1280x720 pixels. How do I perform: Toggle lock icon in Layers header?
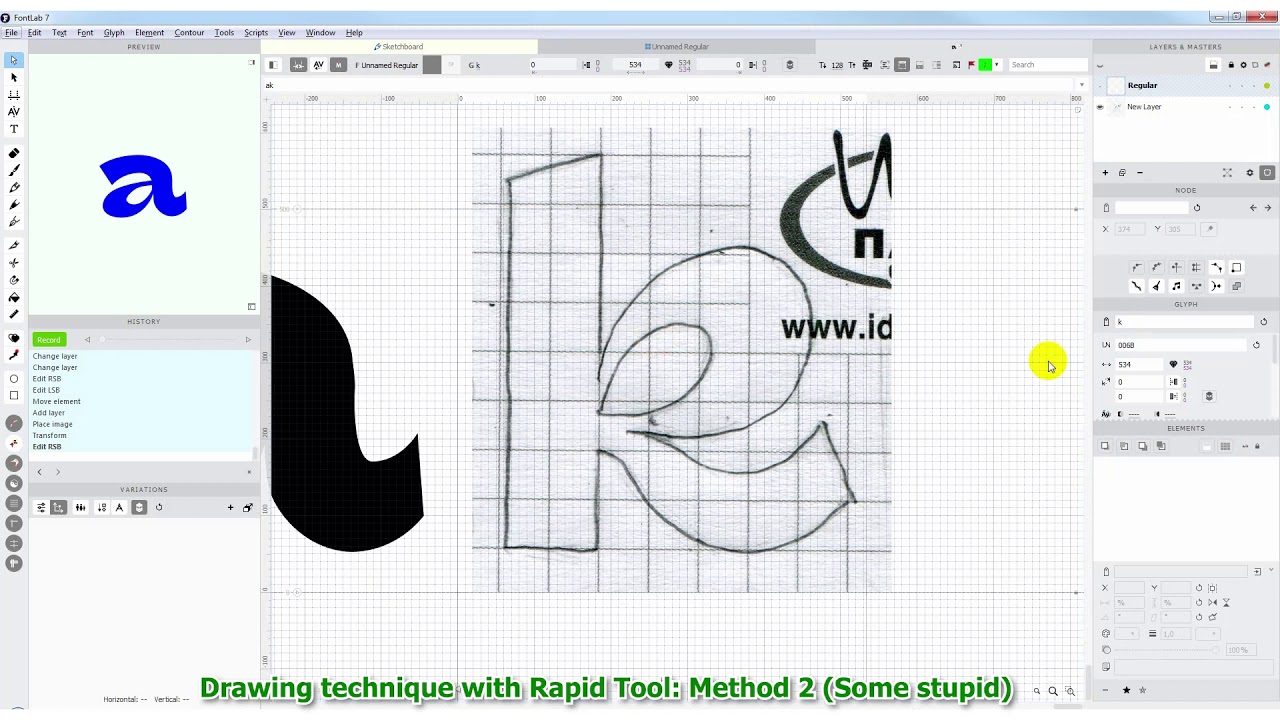1231,65
